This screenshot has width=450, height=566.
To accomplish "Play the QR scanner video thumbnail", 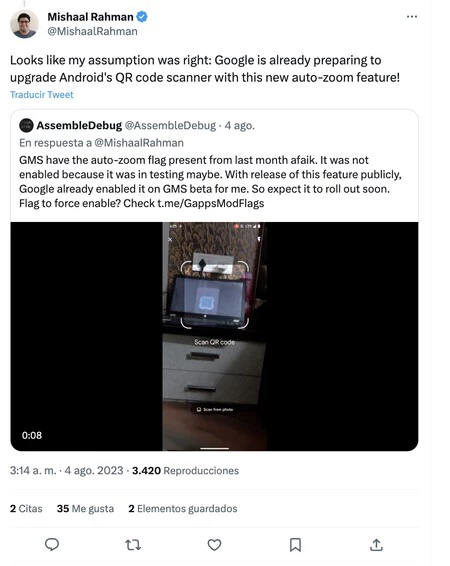I will (x=214, y=336).
